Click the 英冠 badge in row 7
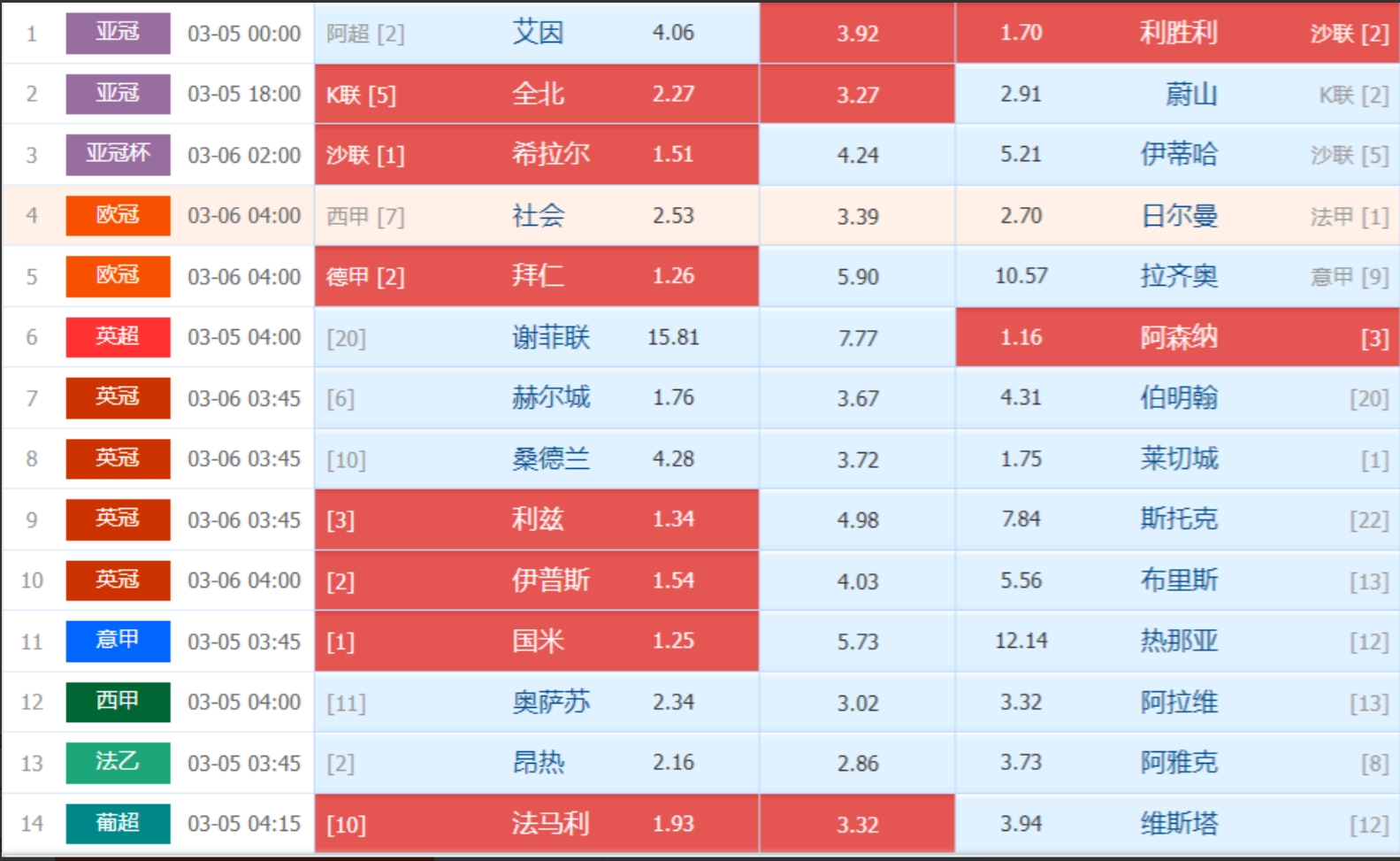This screenshot has height=861, width=1400. point(118,397)
